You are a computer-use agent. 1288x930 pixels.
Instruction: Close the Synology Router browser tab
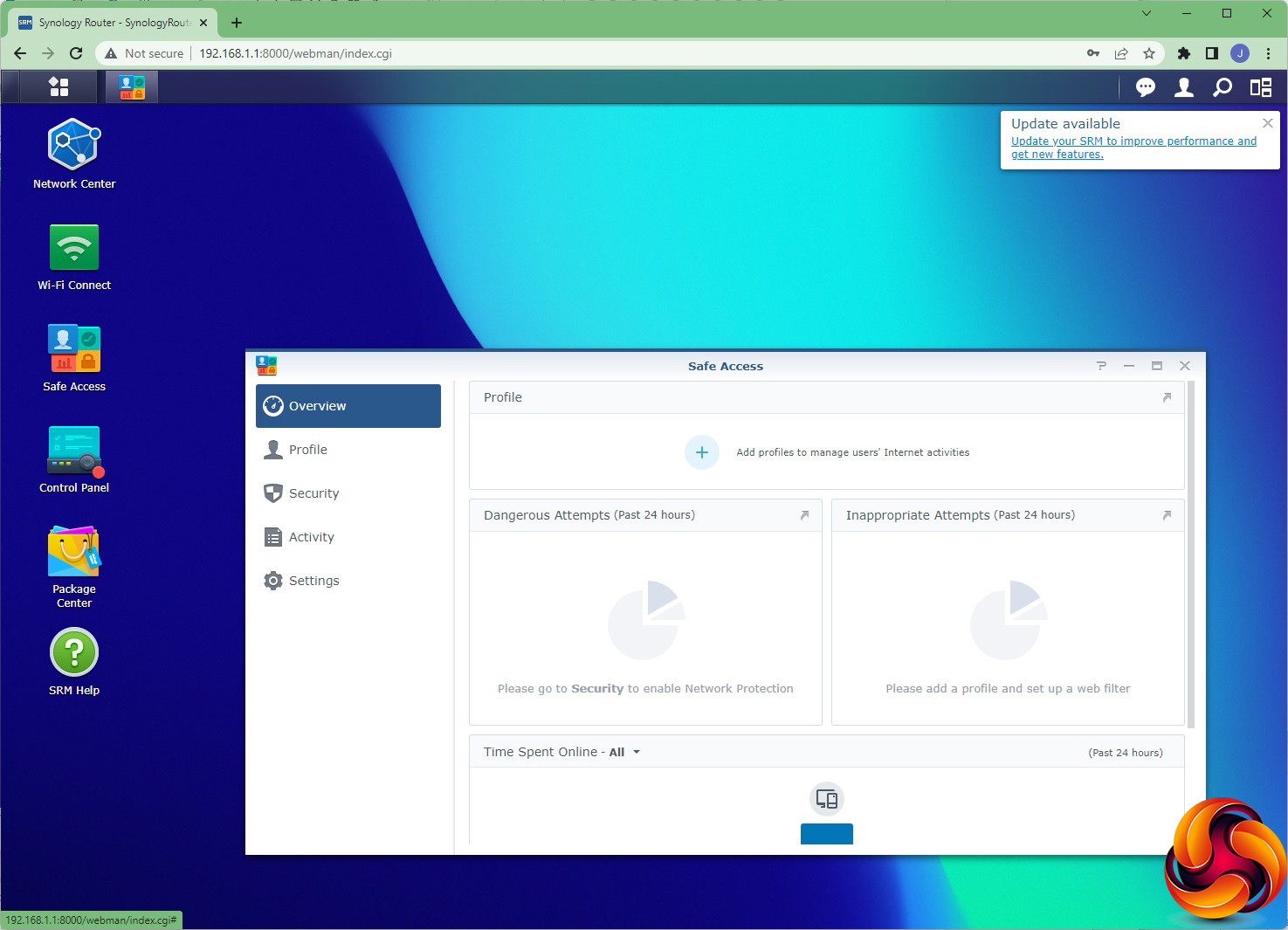point(203,23)
